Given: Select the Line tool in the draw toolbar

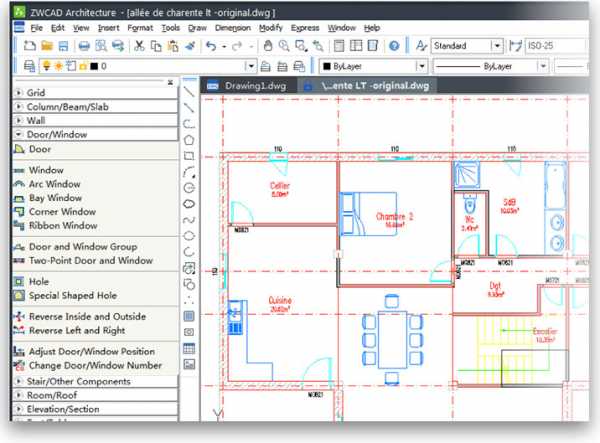Looking at the screenshot, I should (x=189, y=91).
